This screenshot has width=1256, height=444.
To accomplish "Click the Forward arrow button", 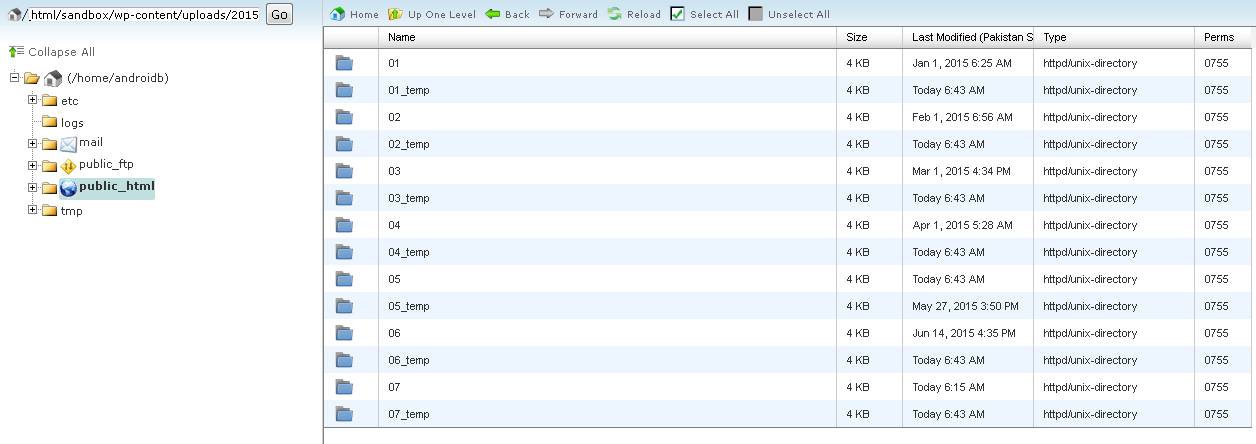I will point(546,14).
